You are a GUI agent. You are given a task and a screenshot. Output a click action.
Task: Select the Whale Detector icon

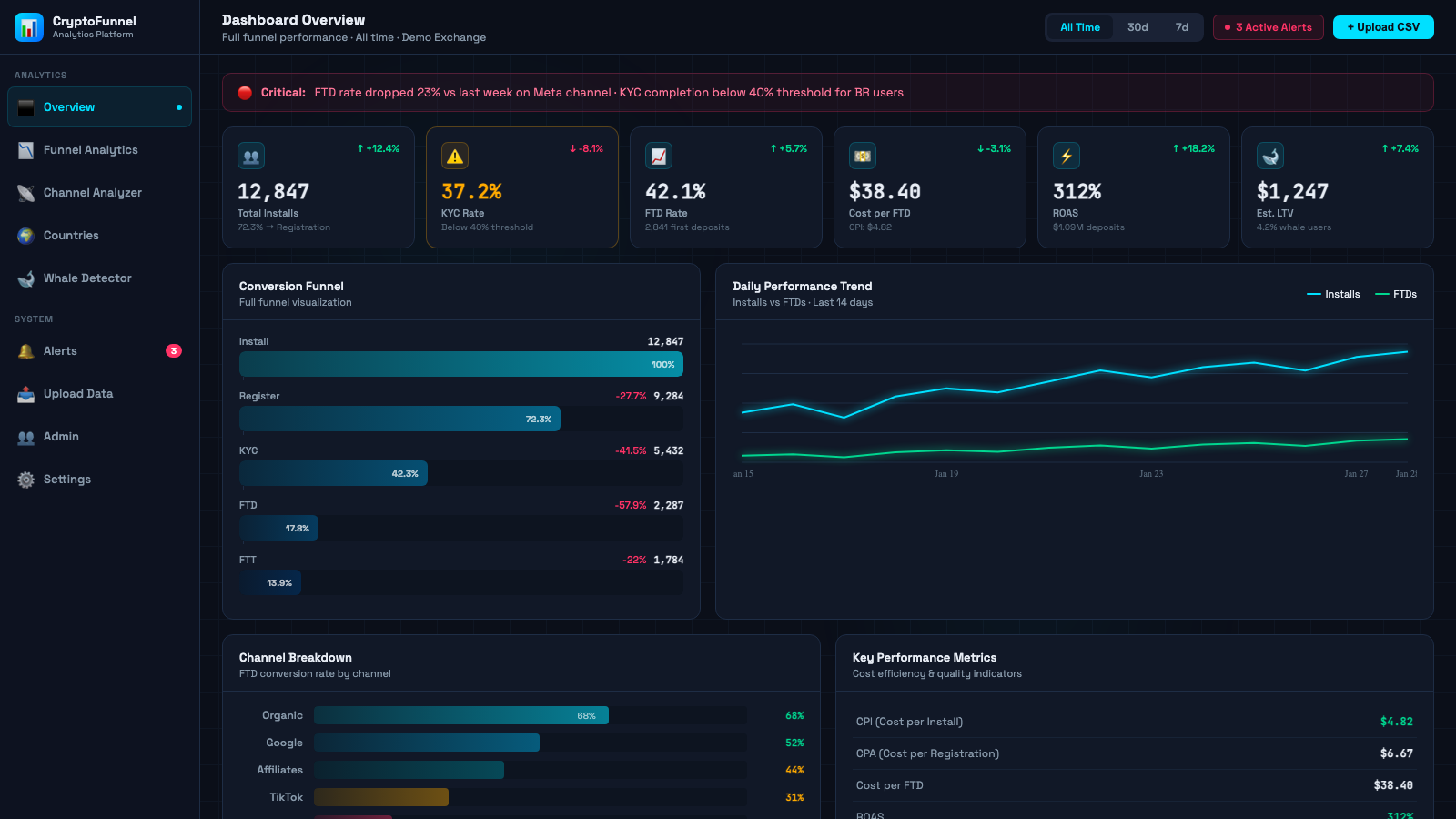click(25, 278)
